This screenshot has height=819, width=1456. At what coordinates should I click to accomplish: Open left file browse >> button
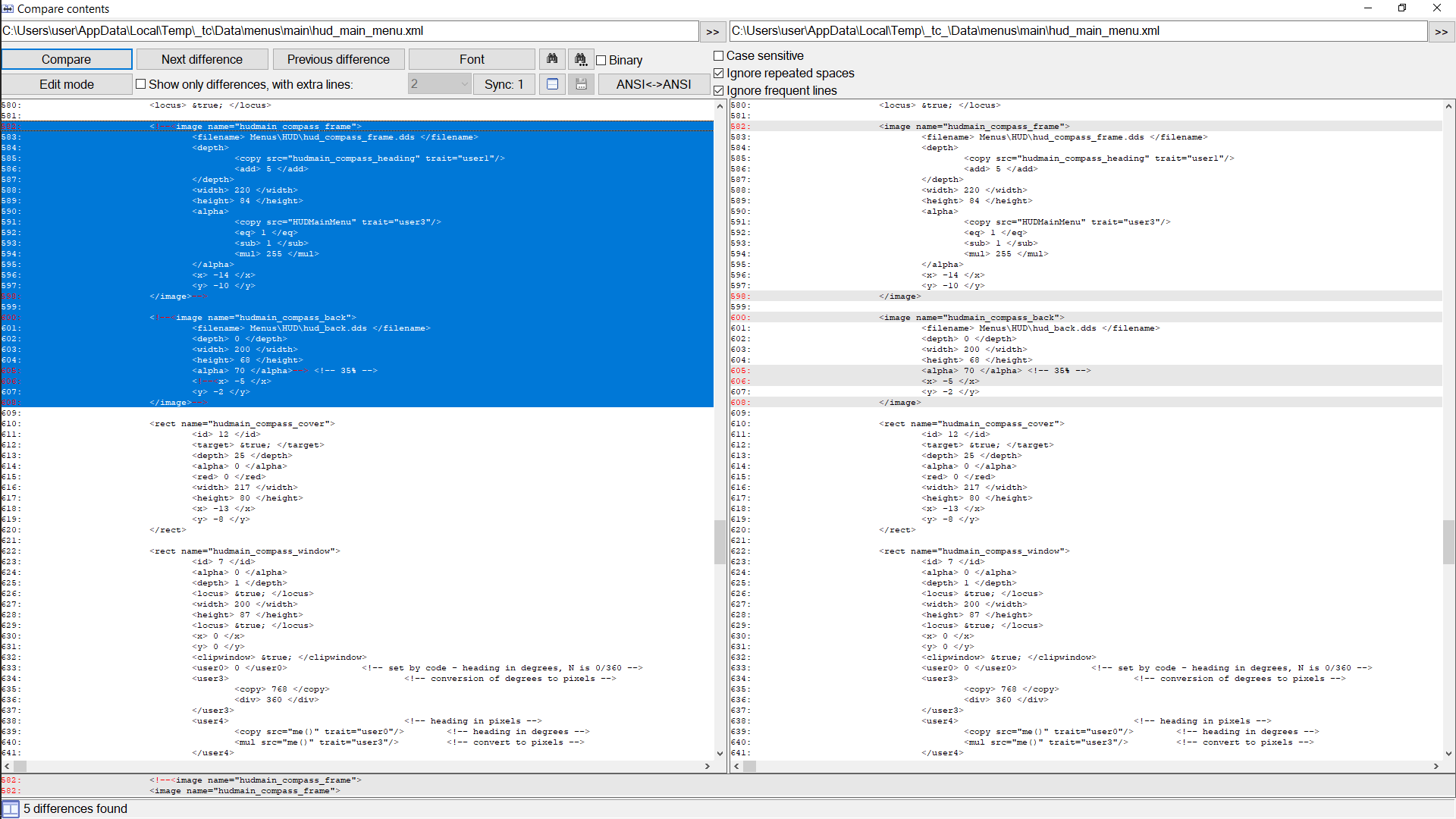(x=712, y=31)
